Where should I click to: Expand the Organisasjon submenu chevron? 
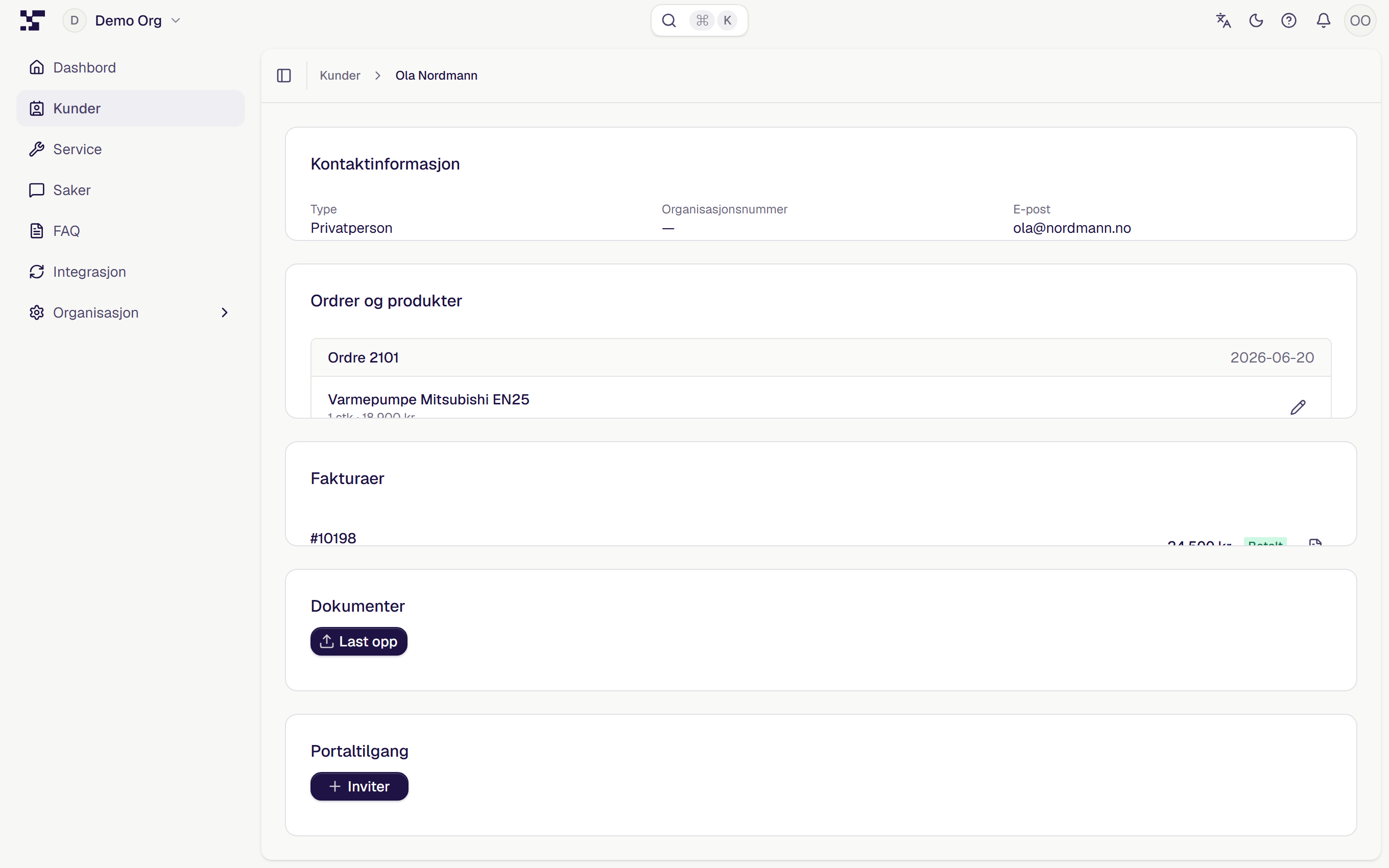point(224,312)
